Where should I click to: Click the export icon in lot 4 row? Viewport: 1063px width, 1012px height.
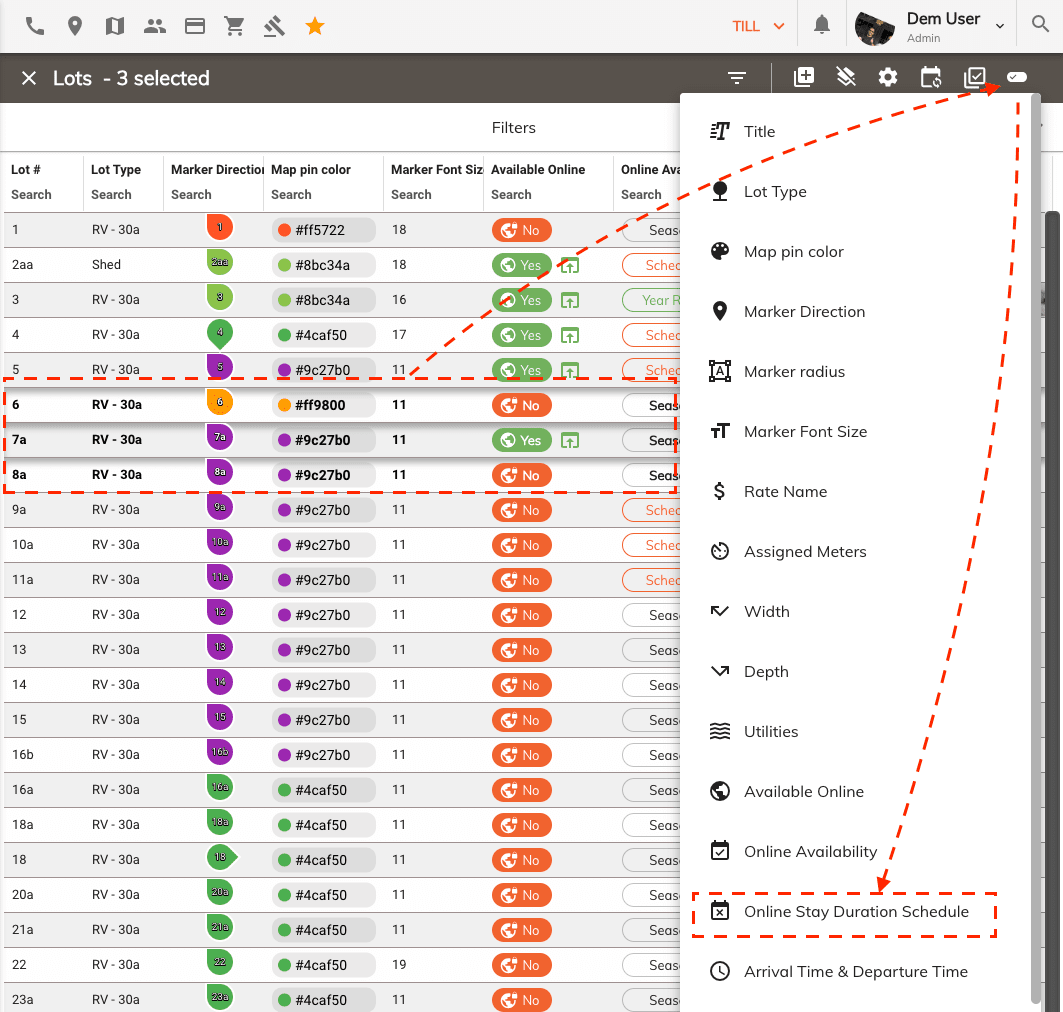click(x=569, y=336)
